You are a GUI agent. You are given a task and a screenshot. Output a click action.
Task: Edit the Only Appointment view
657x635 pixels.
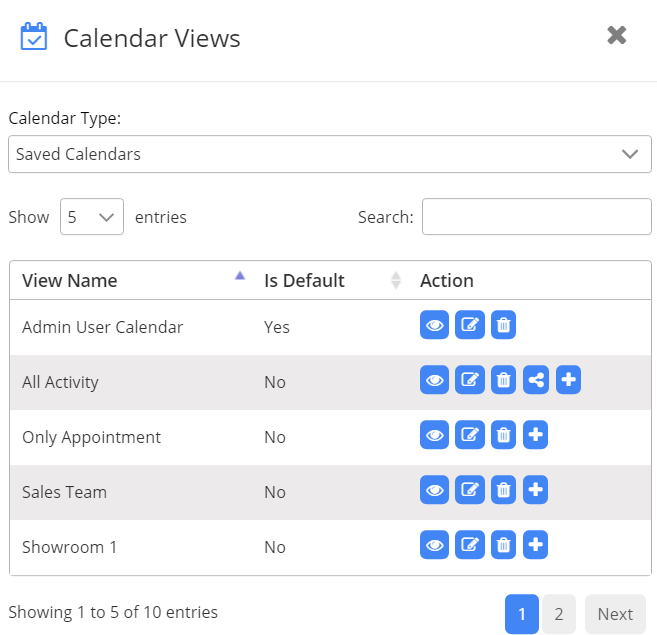(x=469, y=435)
